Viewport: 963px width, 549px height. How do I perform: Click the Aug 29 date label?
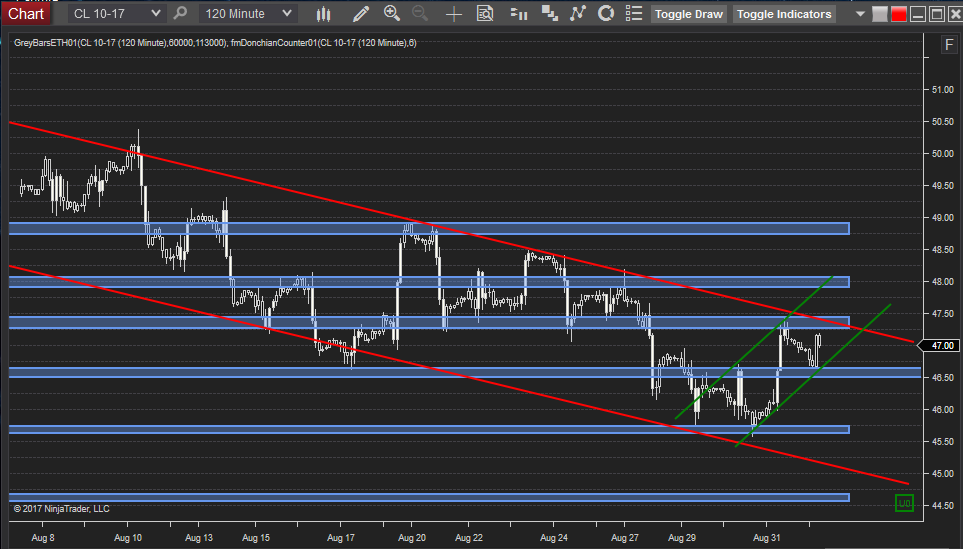click(682, 537)
